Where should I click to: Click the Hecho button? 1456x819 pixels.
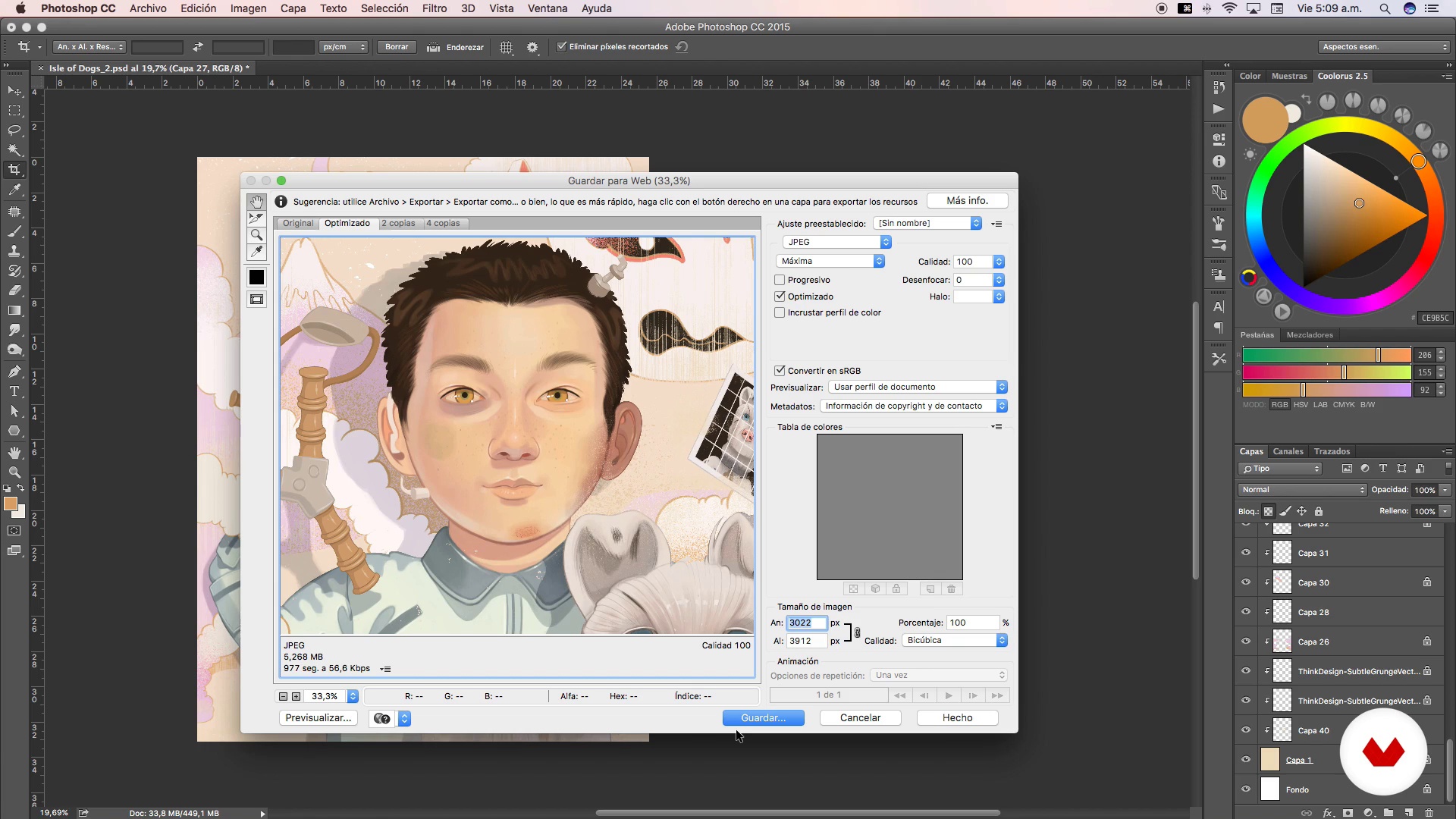pyautogui.click(x=957, y=717)
